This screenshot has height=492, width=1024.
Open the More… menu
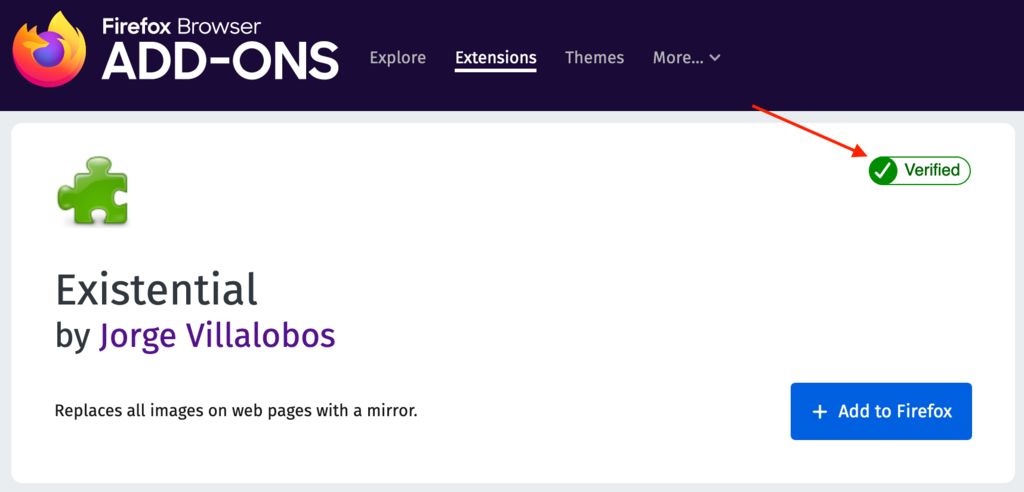click(x=678, y=58)
